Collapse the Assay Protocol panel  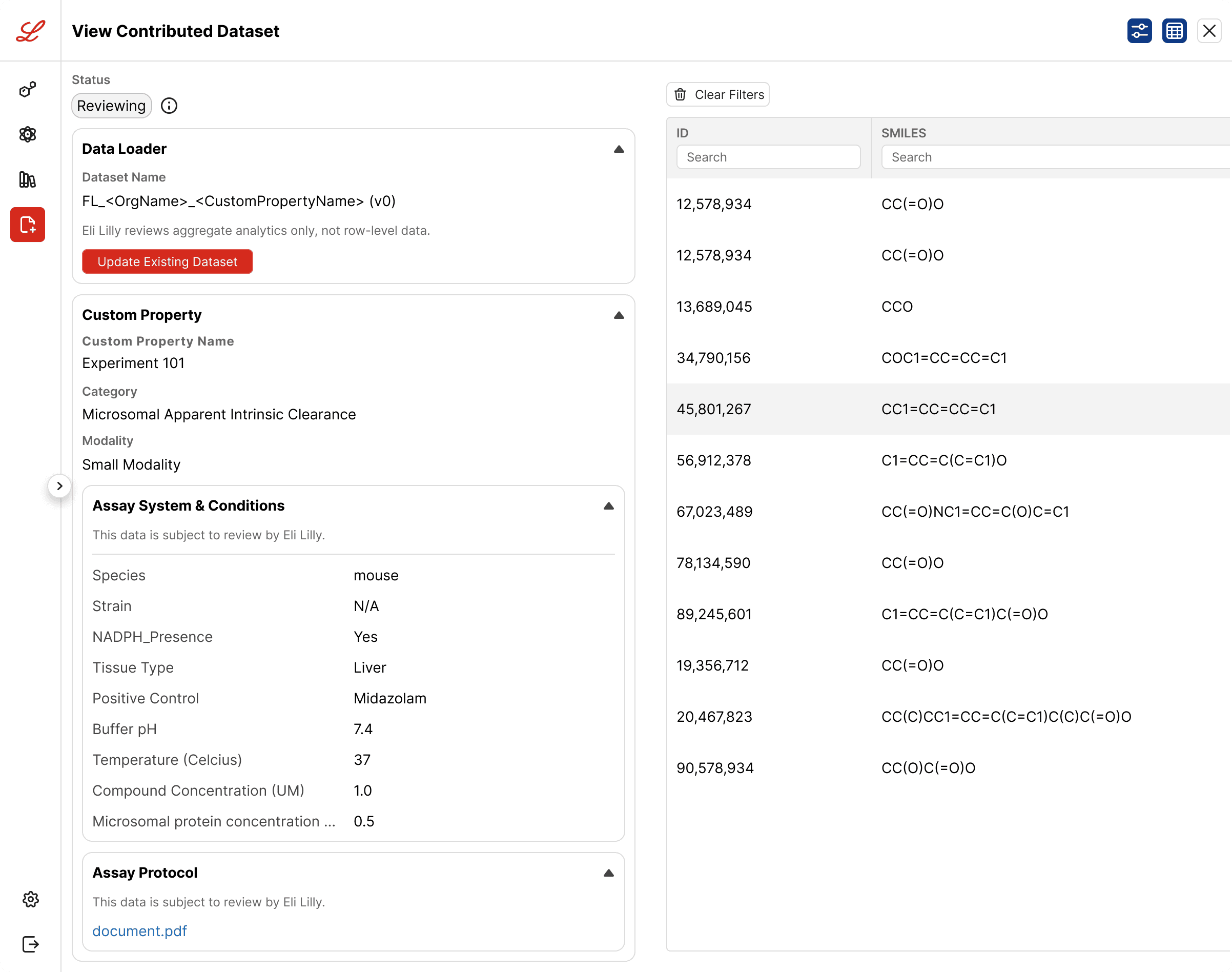click(609, 873)
